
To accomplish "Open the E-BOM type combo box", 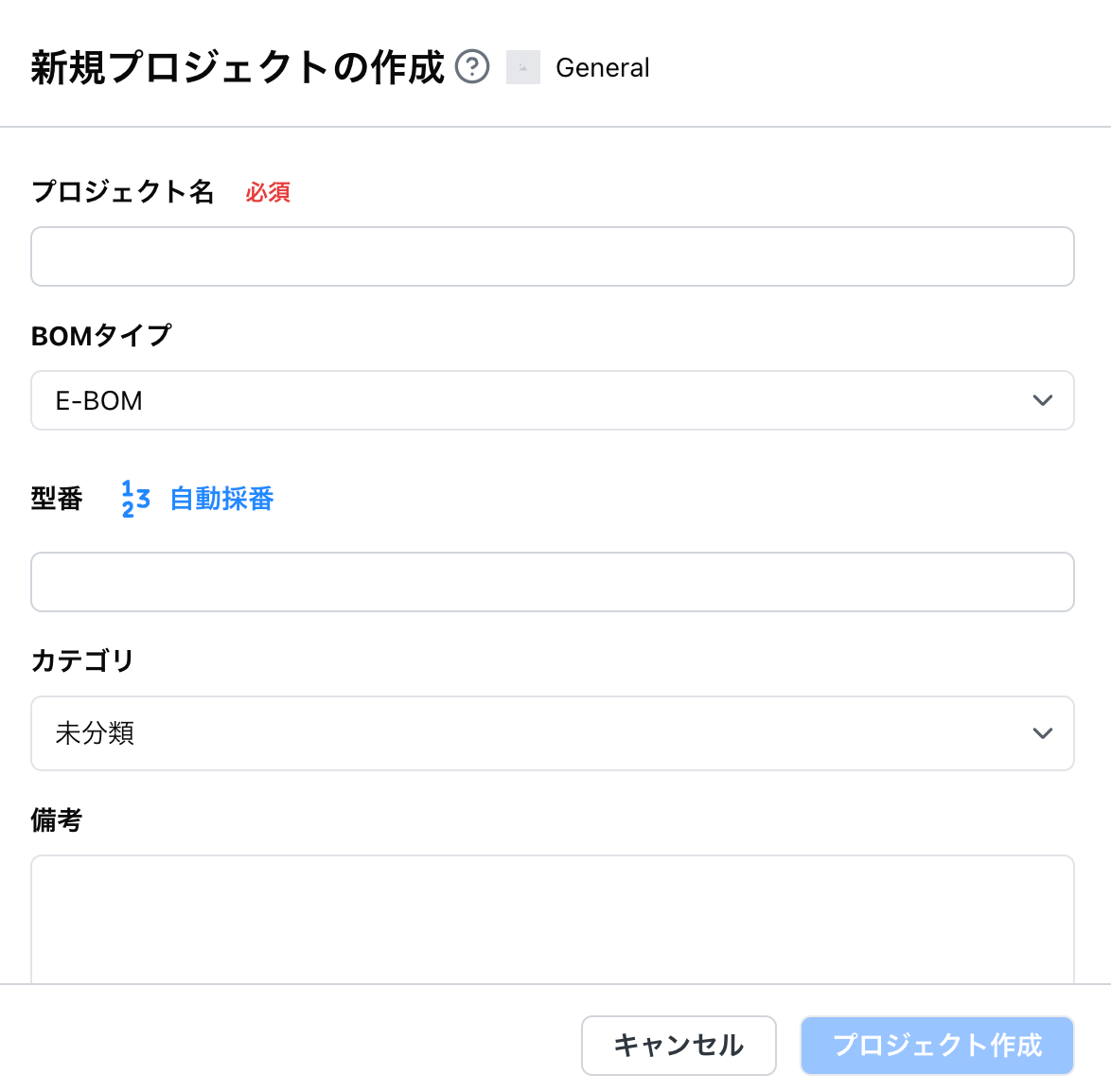I will 553,400.
